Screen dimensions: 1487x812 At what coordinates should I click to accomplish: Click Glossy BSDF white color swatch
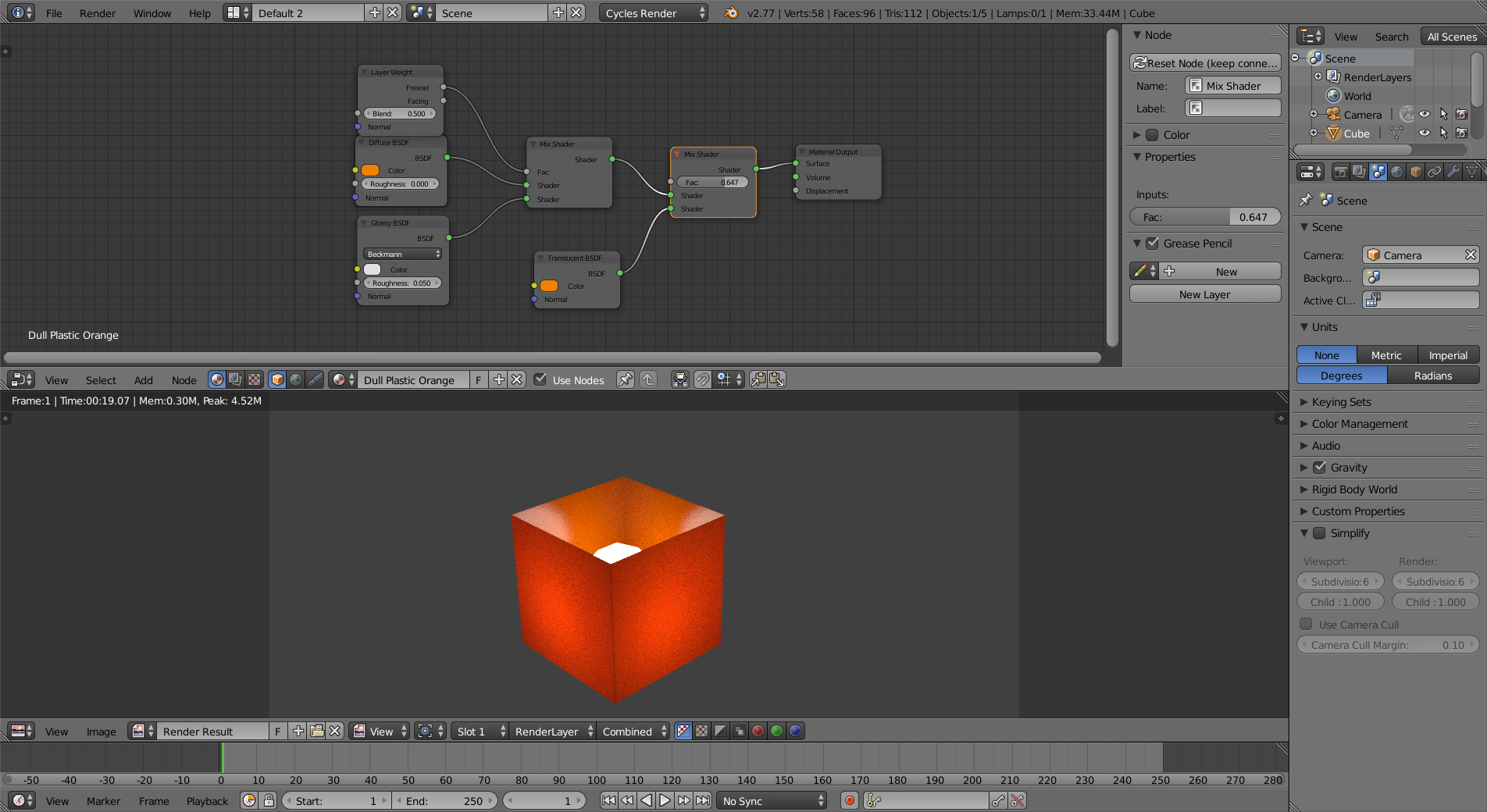coord(373,269)
